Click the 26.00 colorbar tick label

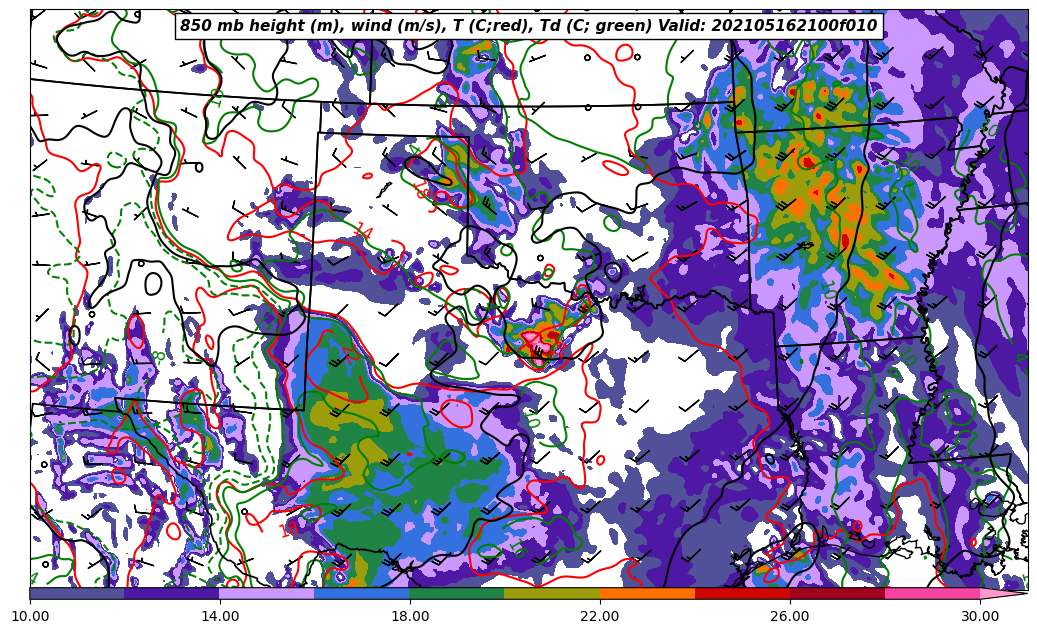click(x=789, y=616)
